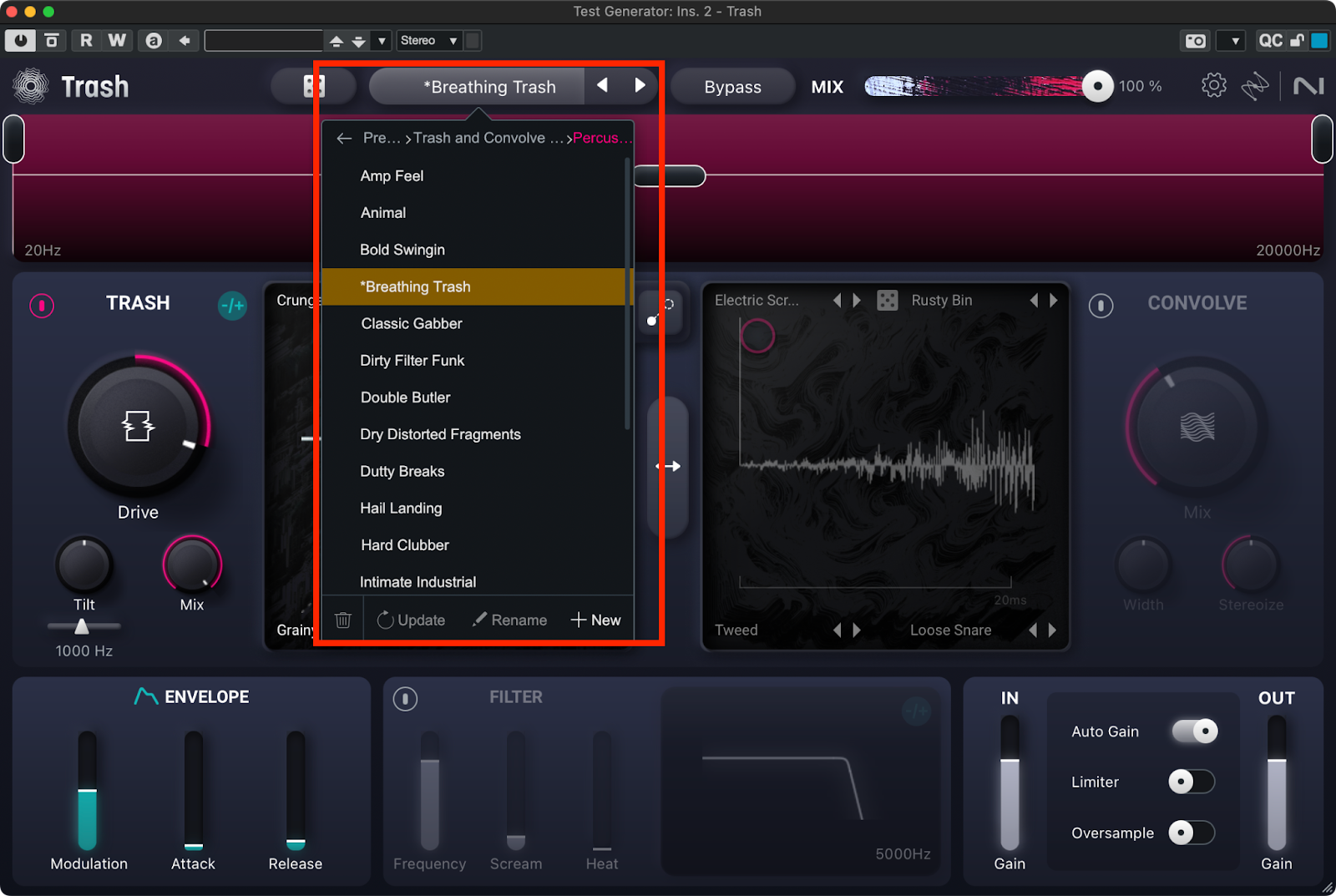Image resolution: width=1336 pixels, height=896 pixels.
Task: Click the MIX slider handle
Action: (1097, 86)
